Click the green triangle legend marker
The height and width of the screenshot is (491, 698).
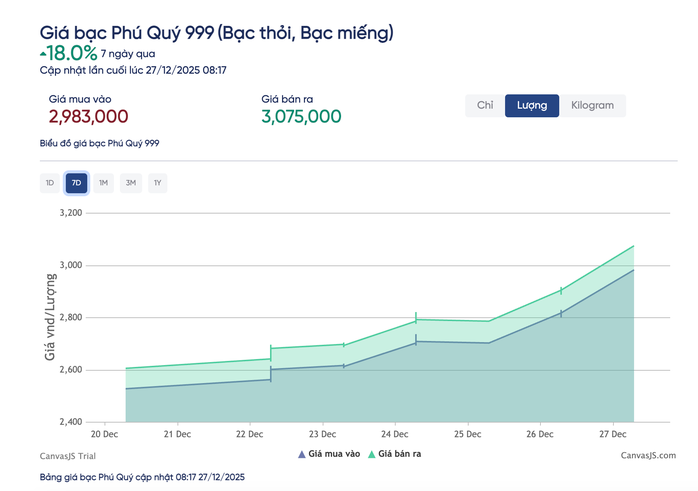pyautogui.click(x=371, y=454)
